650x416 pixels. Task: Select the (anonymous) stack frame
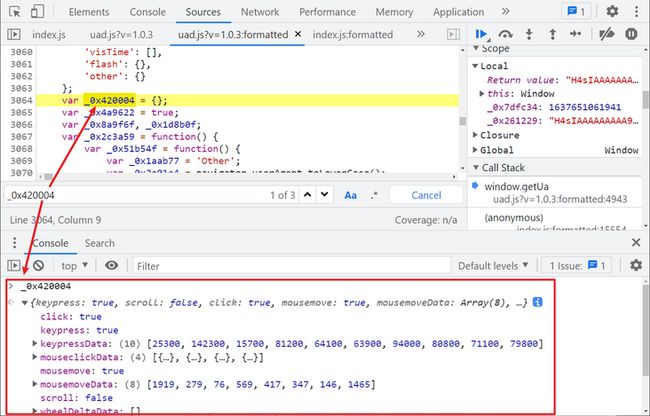pyautogui.click(x=555, y=221)
